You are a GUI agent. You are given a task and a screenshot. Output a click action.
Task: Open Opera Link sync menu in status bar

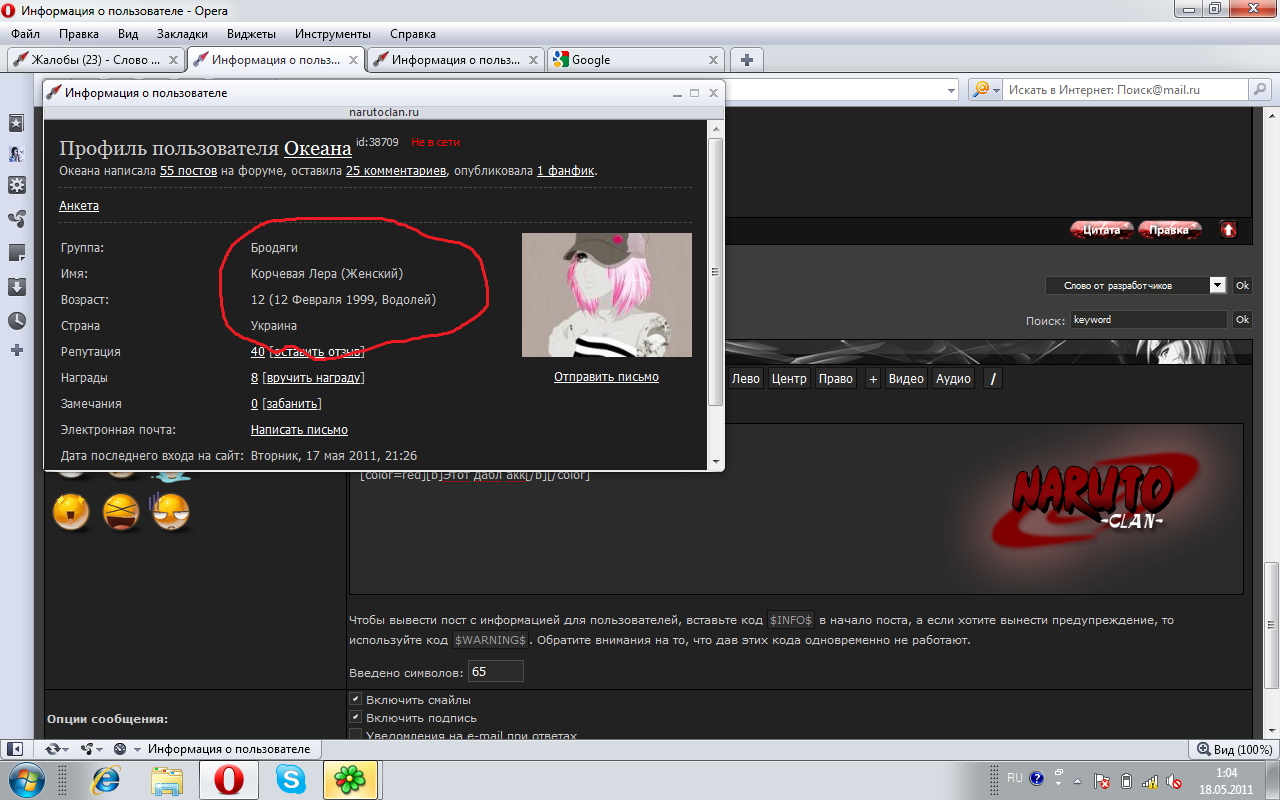tap(55, 749)
